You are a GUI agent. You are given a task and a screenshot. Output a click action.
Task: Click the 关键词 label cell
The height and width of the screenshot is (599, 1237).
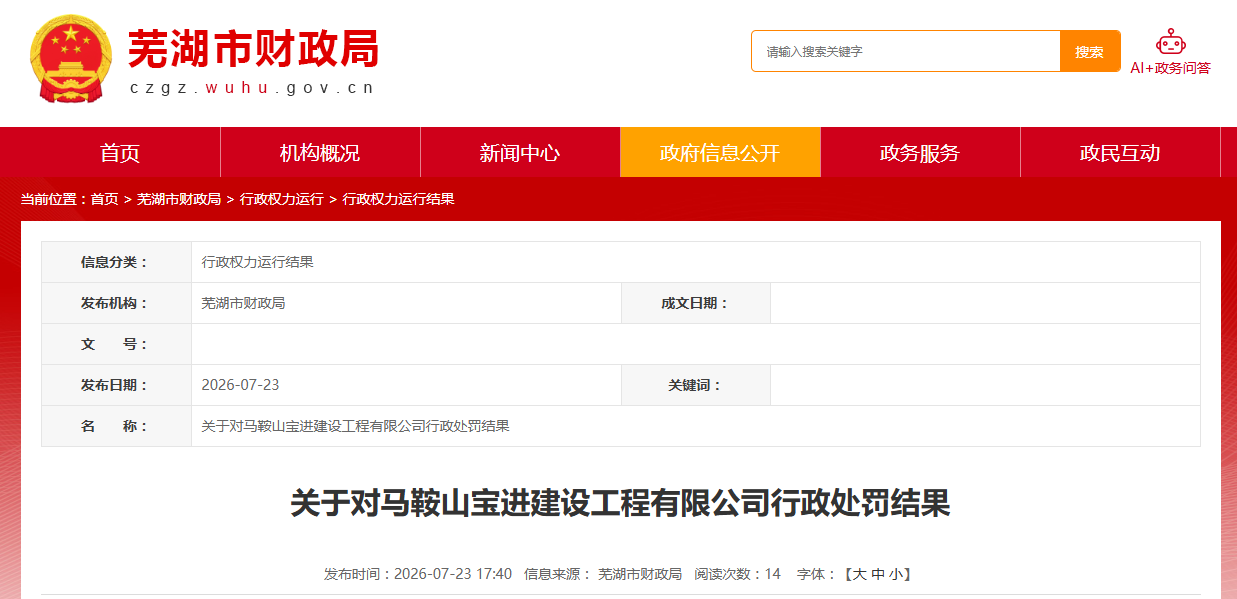[x=696, y=385]
